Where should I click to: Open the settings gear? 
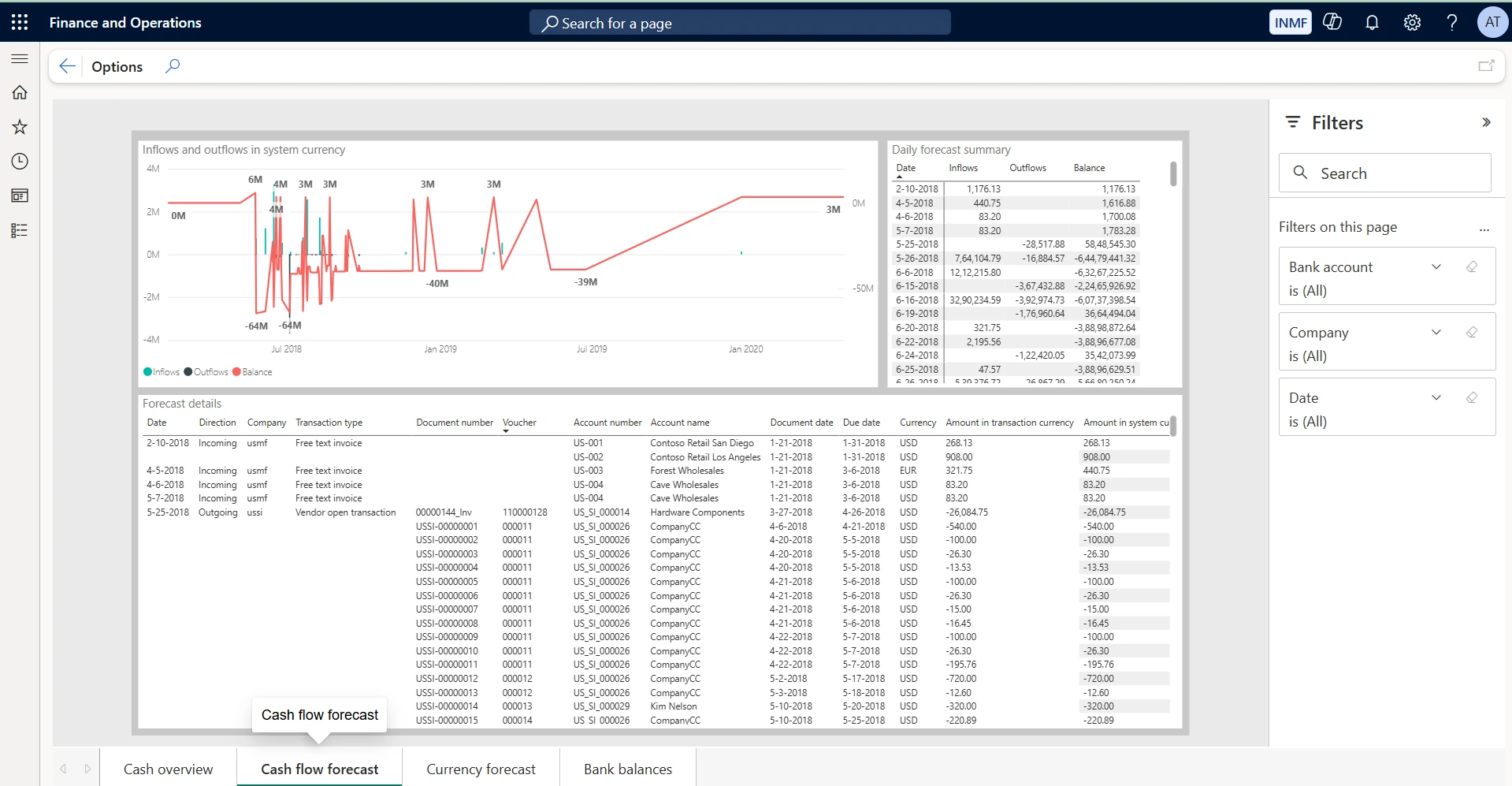click(x=1412, y=22)
